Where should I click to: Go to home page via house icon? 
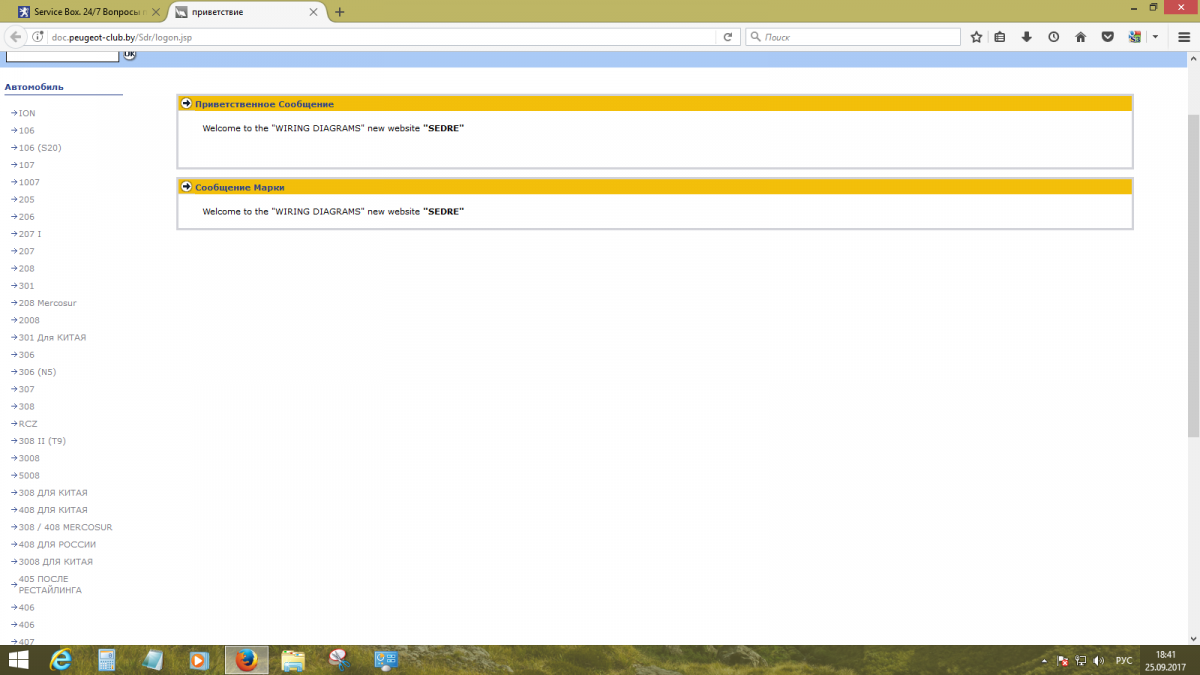tap(1081, 37)
